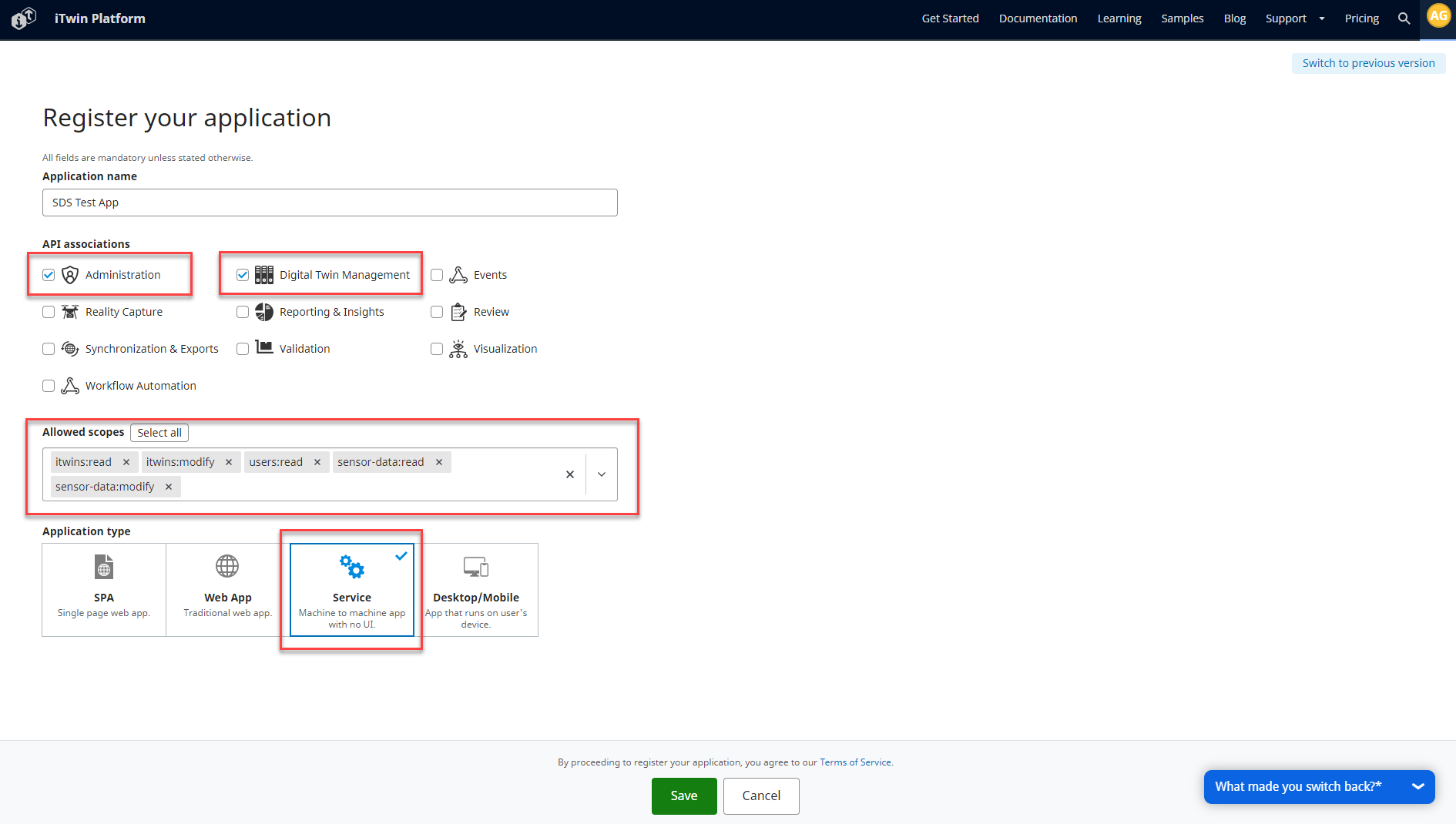
Task: Remove the itwins:read scope tag
Action: coord(126,462)
